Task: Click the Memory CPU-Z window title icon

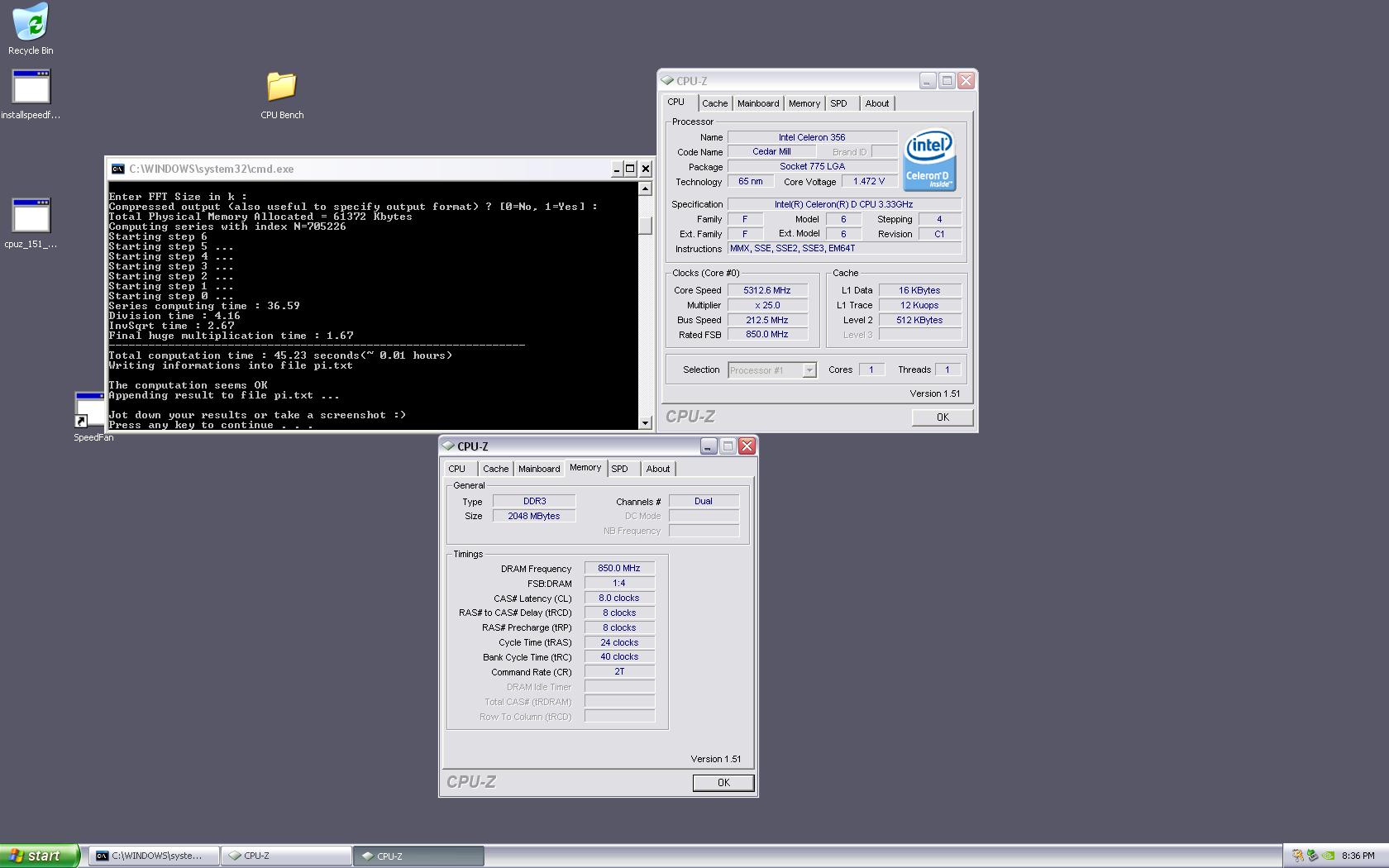Action: (448, 446)
